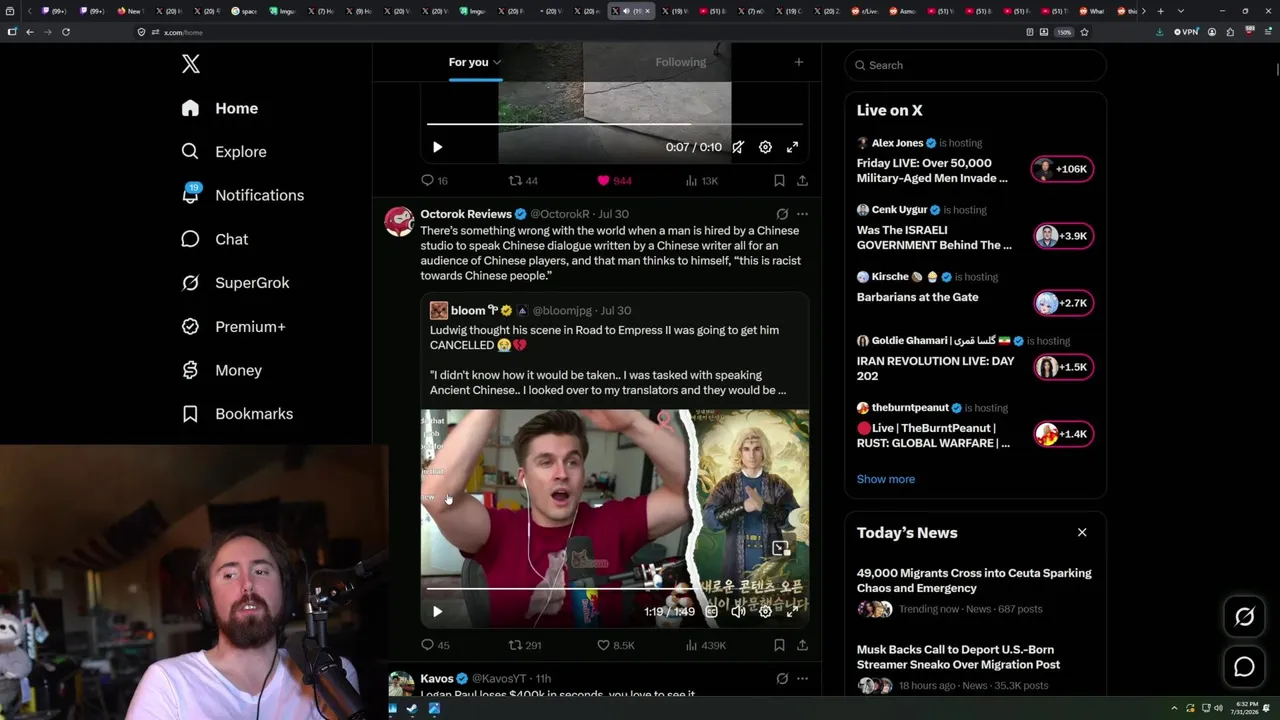
Task: View analytics showing 13K views
Action: [701, 181]
